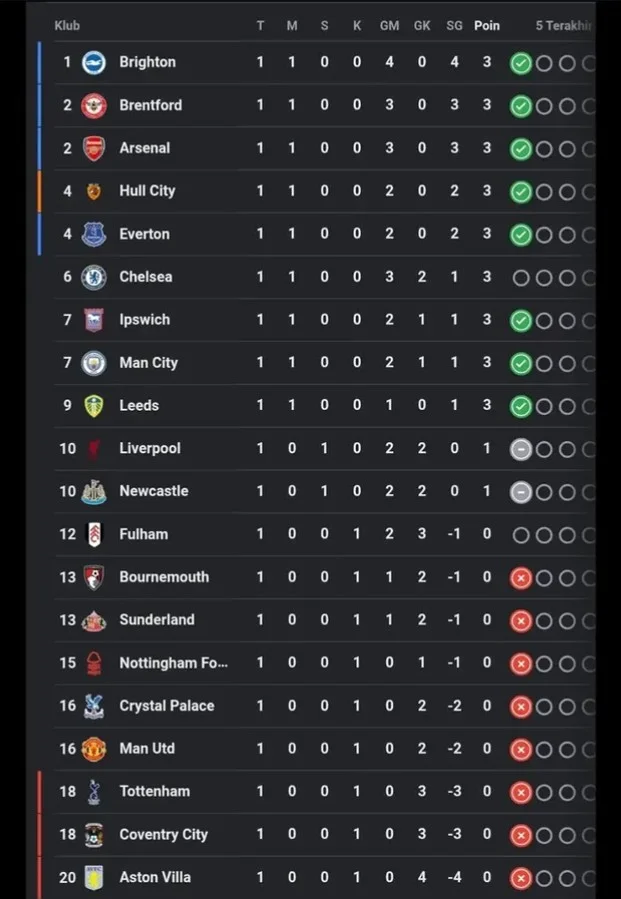Select the Coventry City team name
The height and width of the screenshot is (899, 621).
(x=163, y=835)
